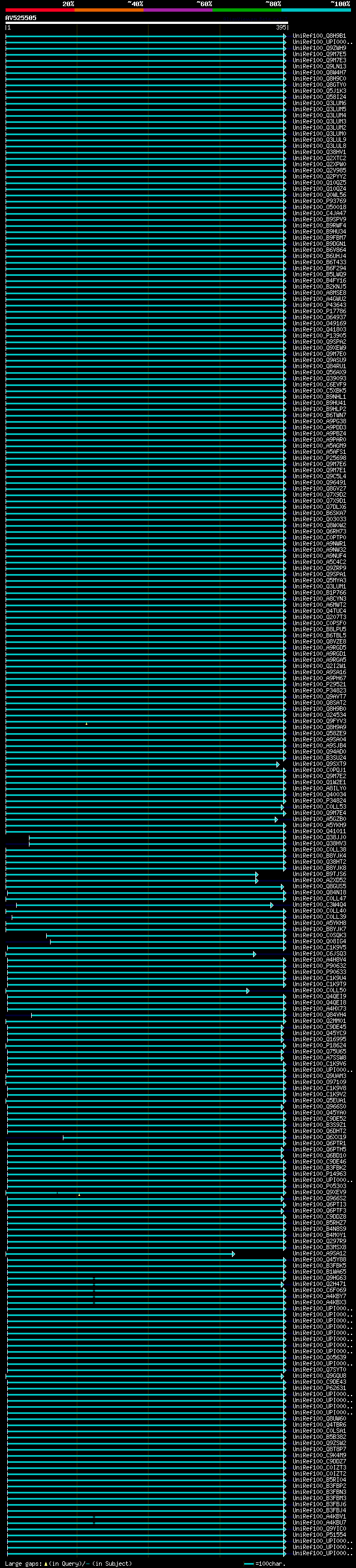Viewport: 356px width, 1568px height.
Task: Select hit label UniRef100_C0LSA1
Action: point(319,1431)
